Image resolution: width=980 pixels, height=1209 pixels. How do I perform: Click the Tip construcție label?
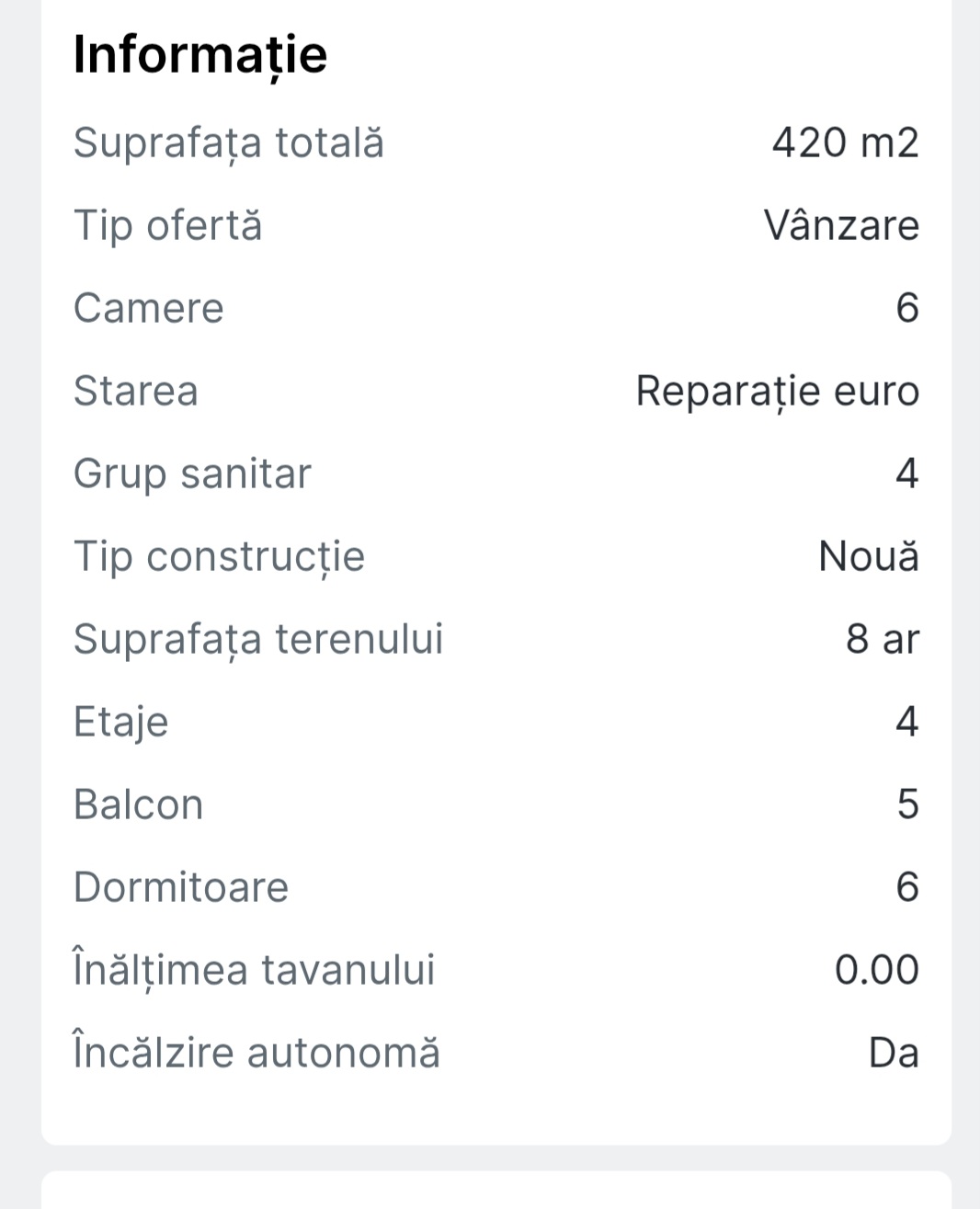click(x=219, y=557)
